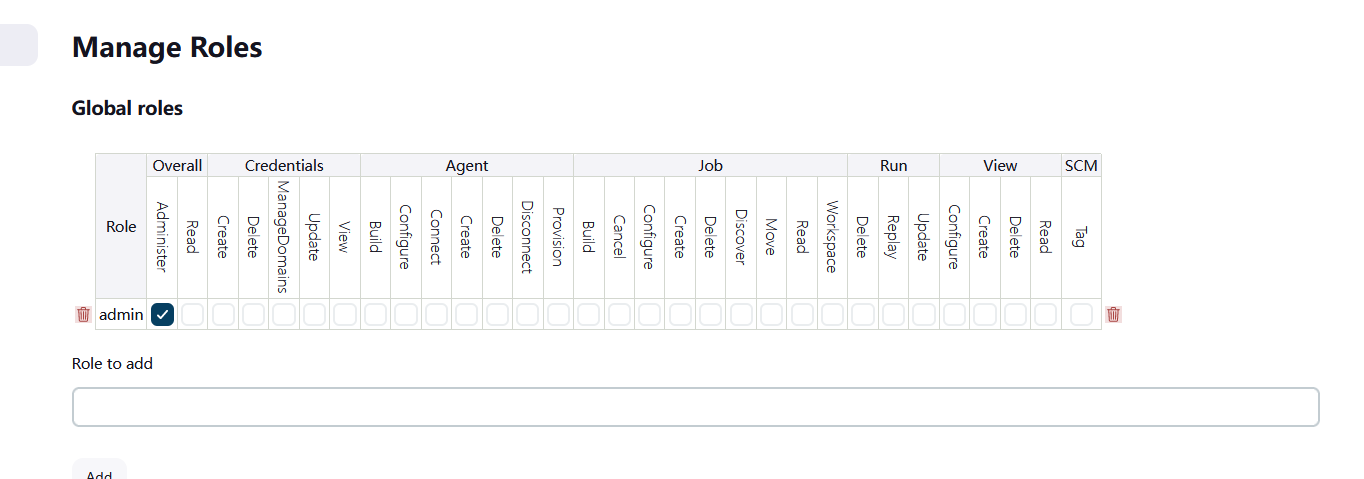1364x479 pixels.
Task: Enable View Configure permission for admin
Action: pos(954,315)
